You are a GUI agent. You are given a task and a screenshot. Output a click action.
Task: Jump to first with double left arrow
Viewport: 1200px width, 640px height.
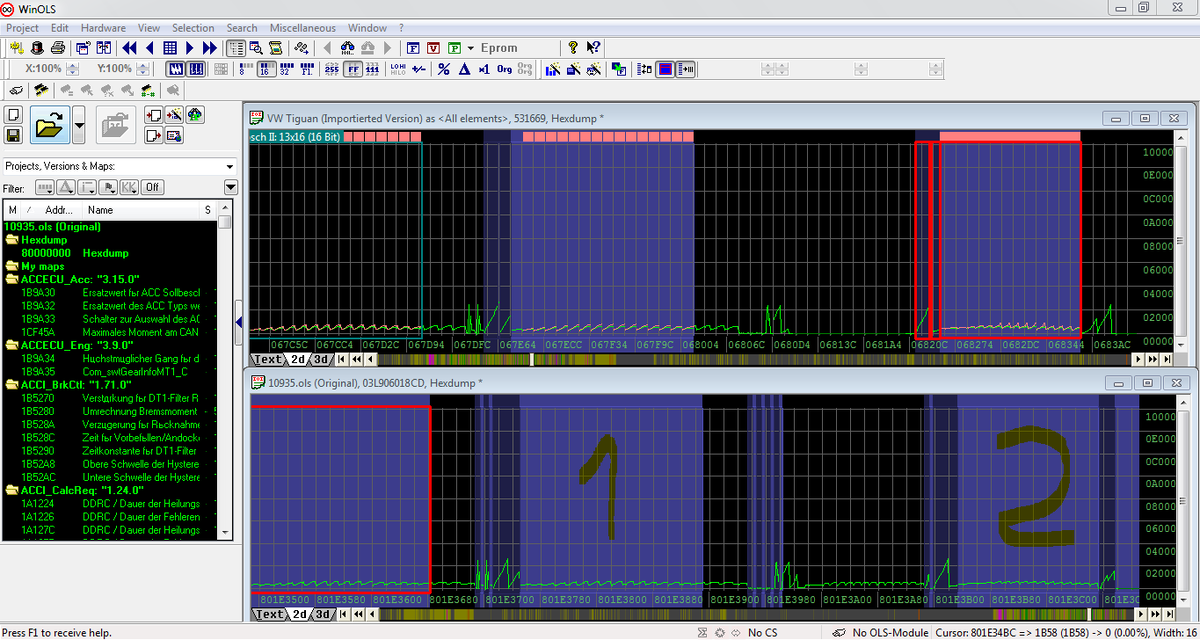pos(129,47)
